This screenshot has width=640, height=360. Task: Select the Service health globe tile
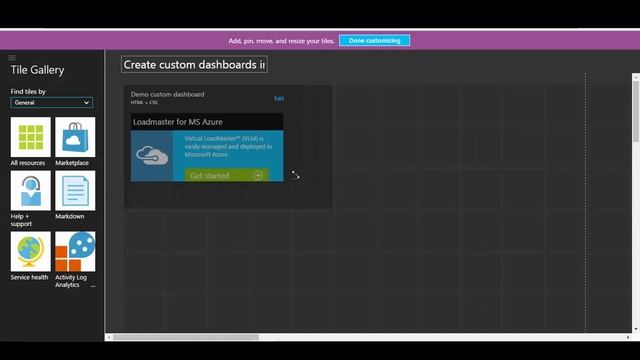(x=31, y=251)
